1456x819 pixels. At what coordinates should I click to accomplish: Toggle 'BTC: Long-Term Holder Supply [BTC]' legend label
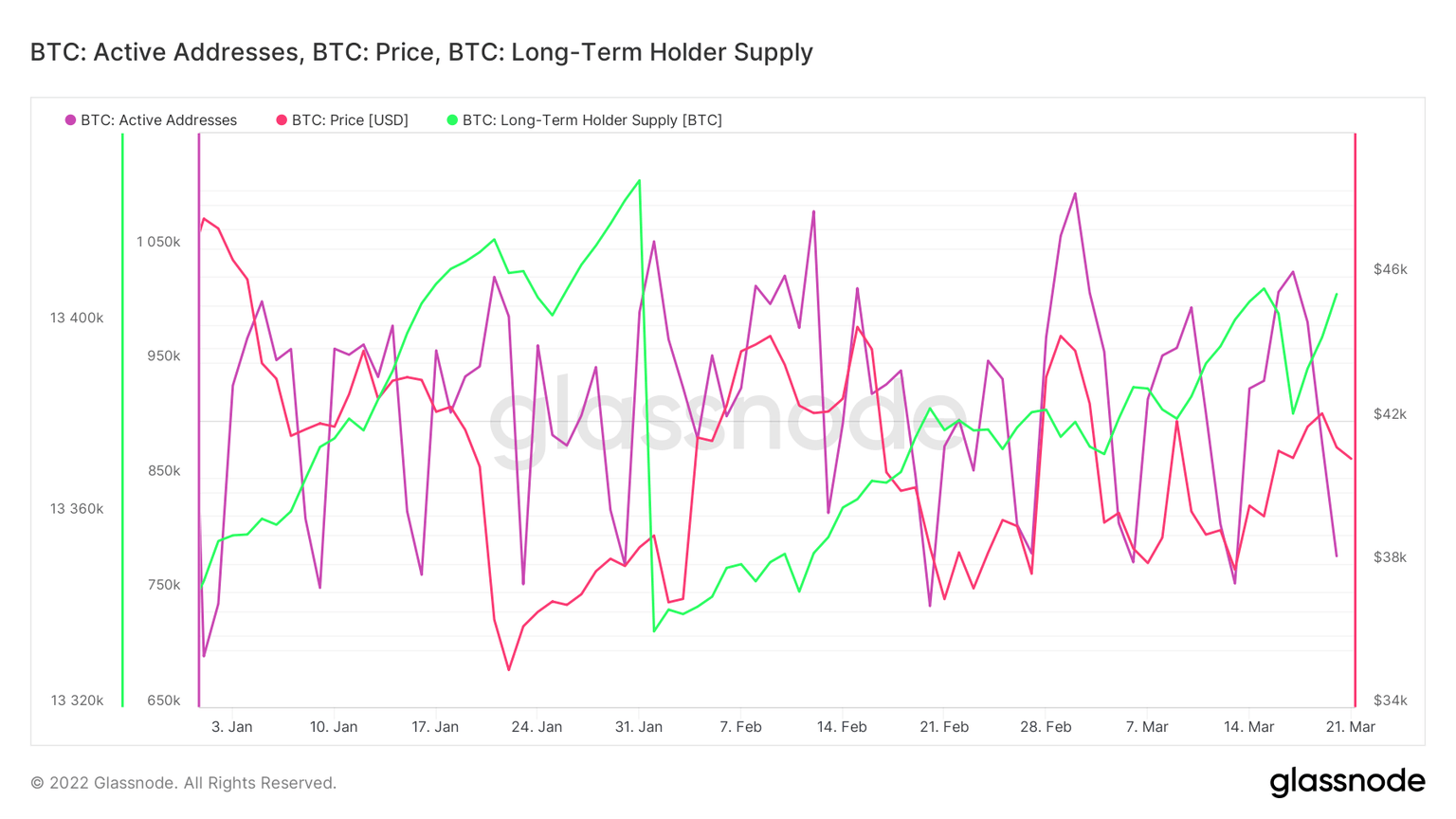591,120
